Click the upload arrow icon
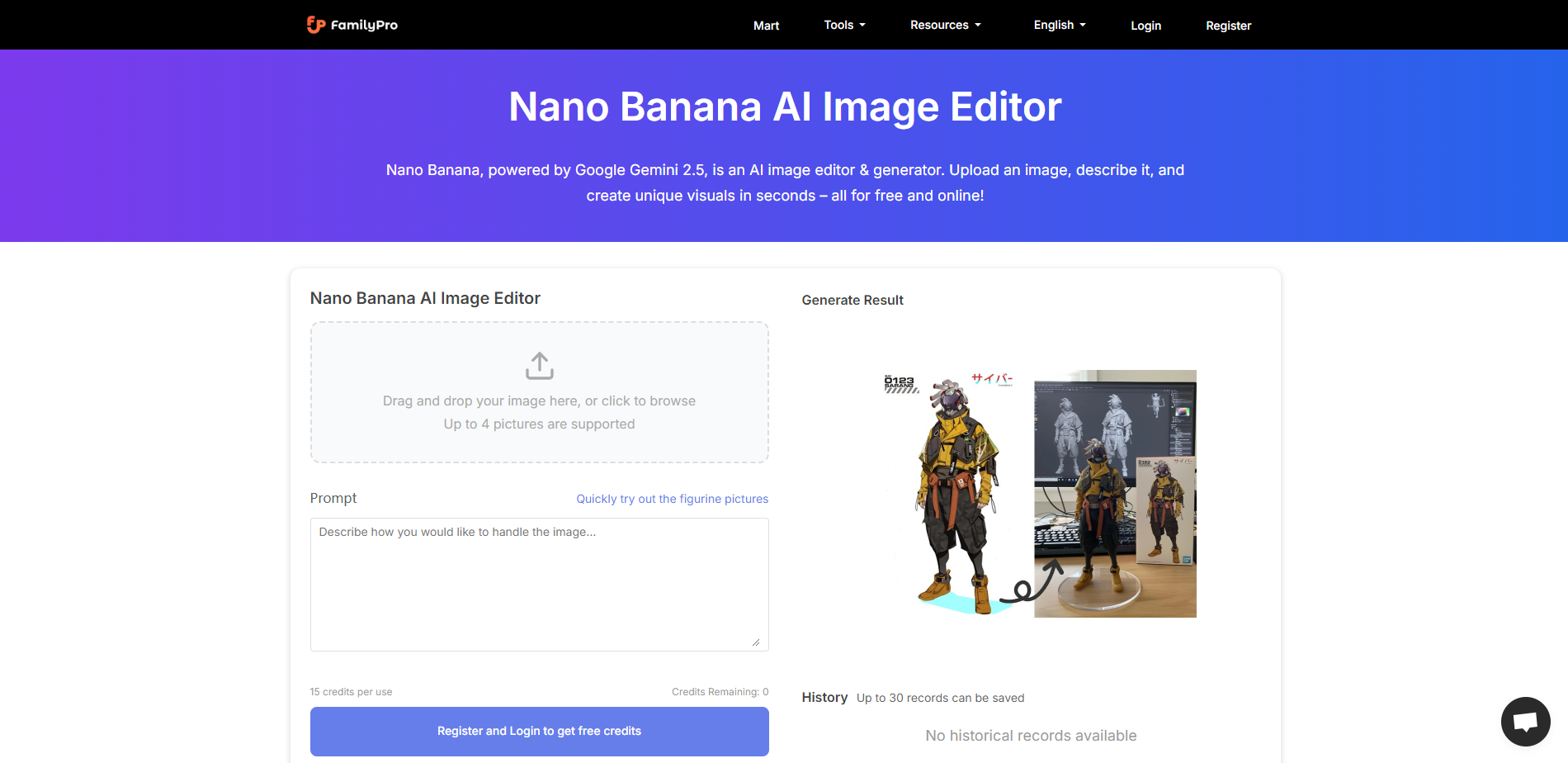1568x763 pixels. (x=539, y=364)
